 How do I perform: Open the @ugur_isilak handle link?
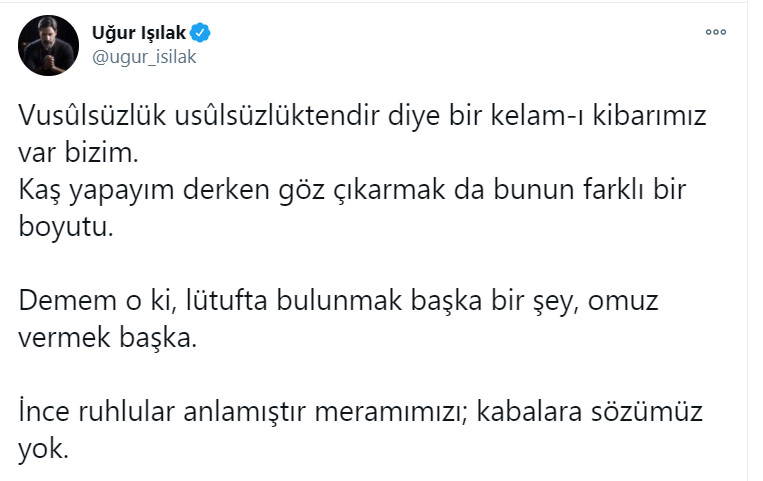tap(145, 56)
